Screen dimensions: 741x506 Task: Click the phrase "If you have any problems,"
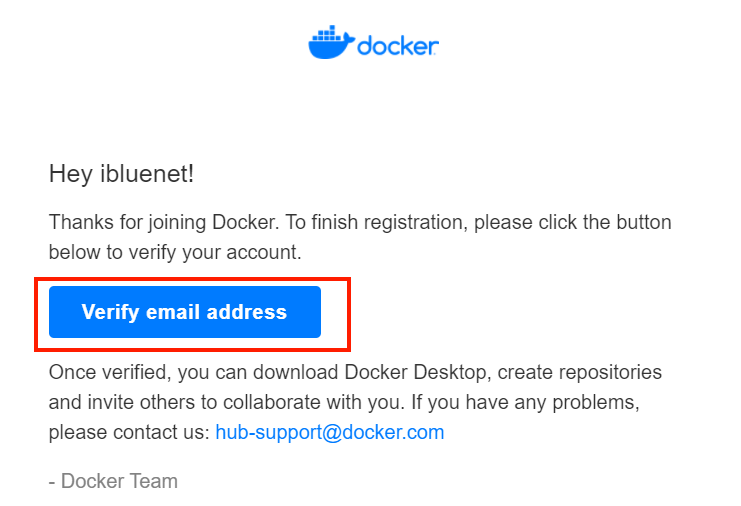526,403
